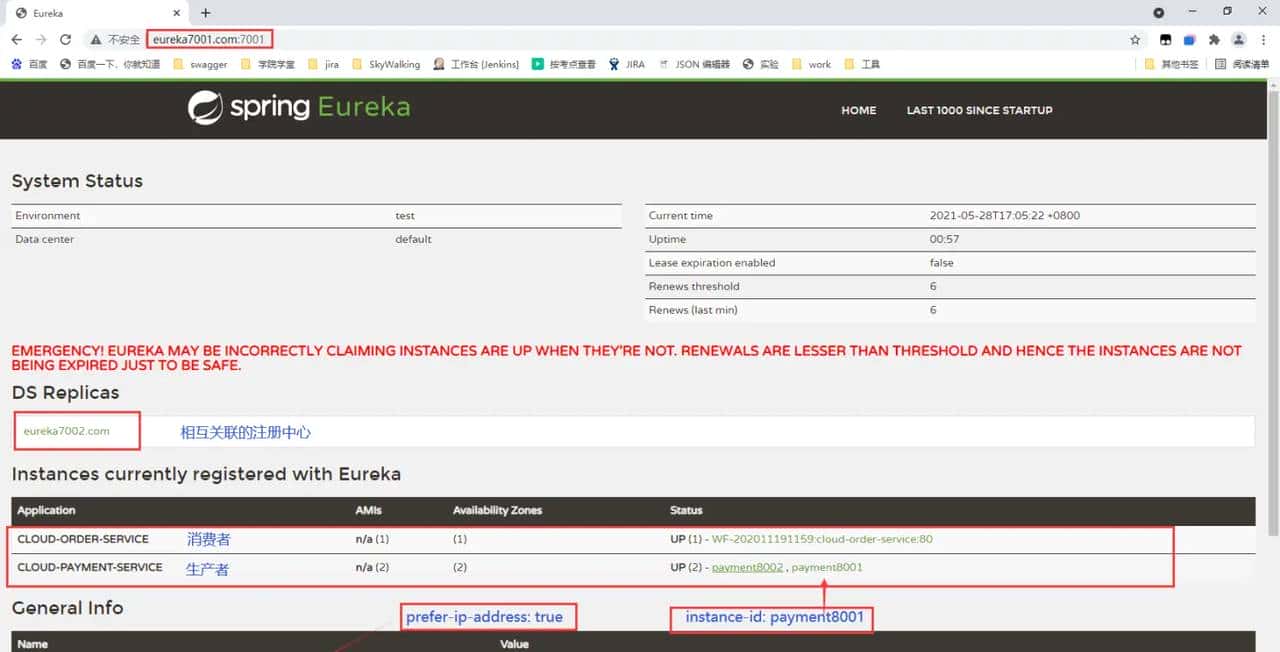Click the page vertical scrollbar
This screenshot has width=1280, height=652.
(1272, 300)
